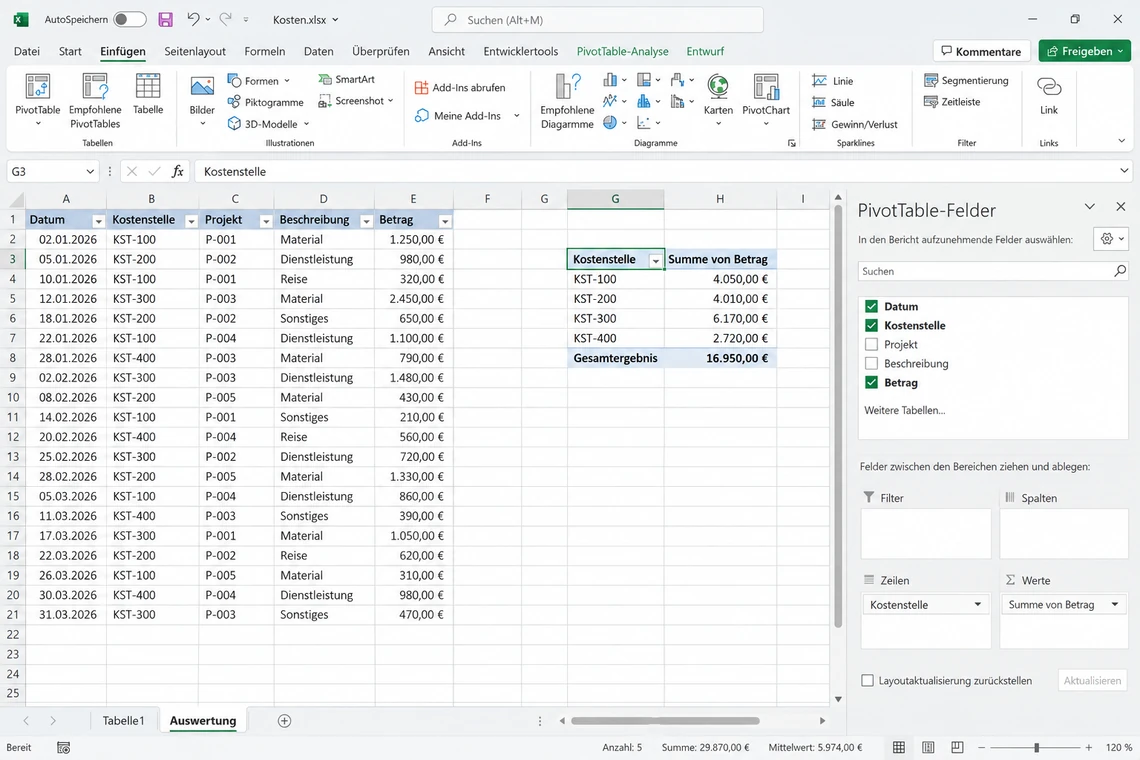Click the Kommentare button
This screenshot has height=760, width=1140.
[x=982, y=51]
